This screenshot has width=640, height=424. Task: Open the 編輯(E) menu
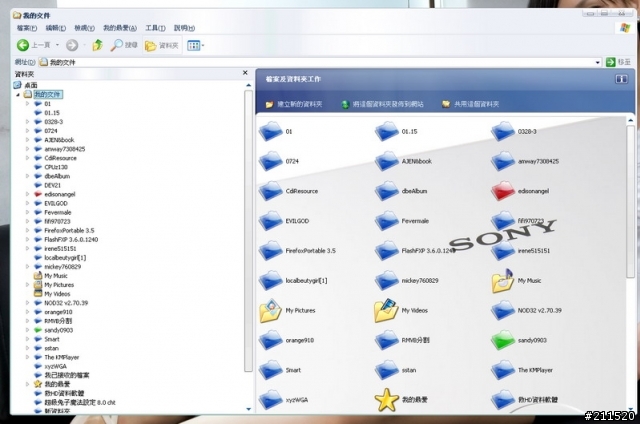pos(56,28)
